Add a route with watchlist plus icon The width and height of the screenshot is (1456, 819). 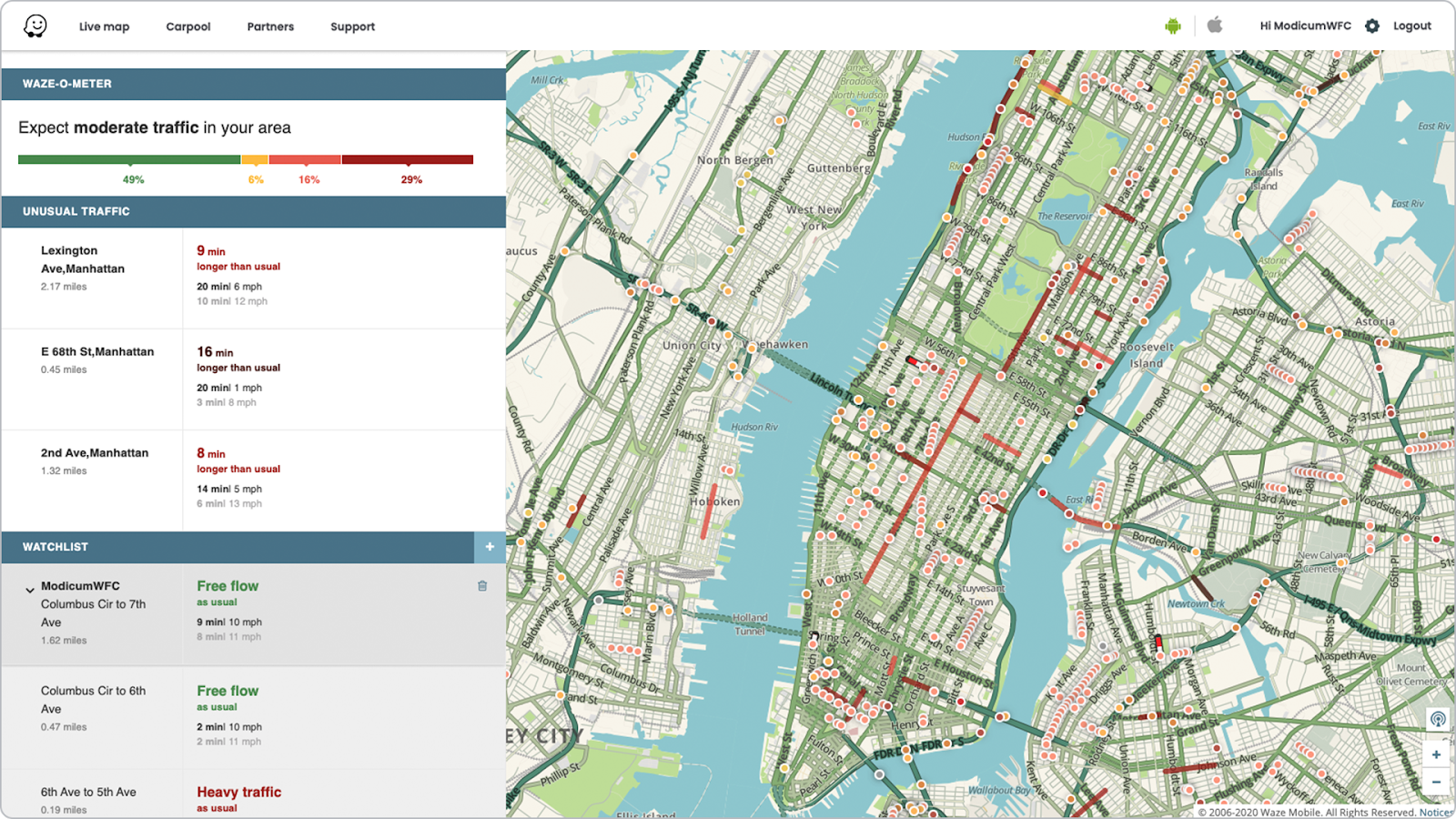[x=490, y=547]
